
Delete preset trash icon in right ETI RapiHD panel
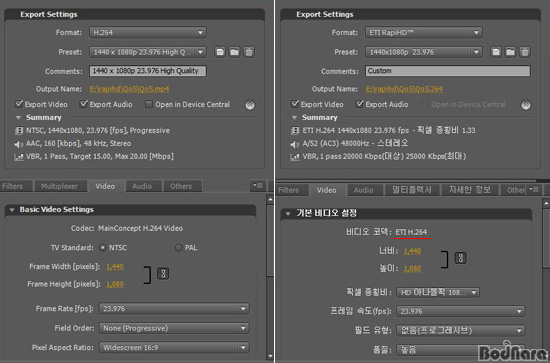tap(524, 52)
